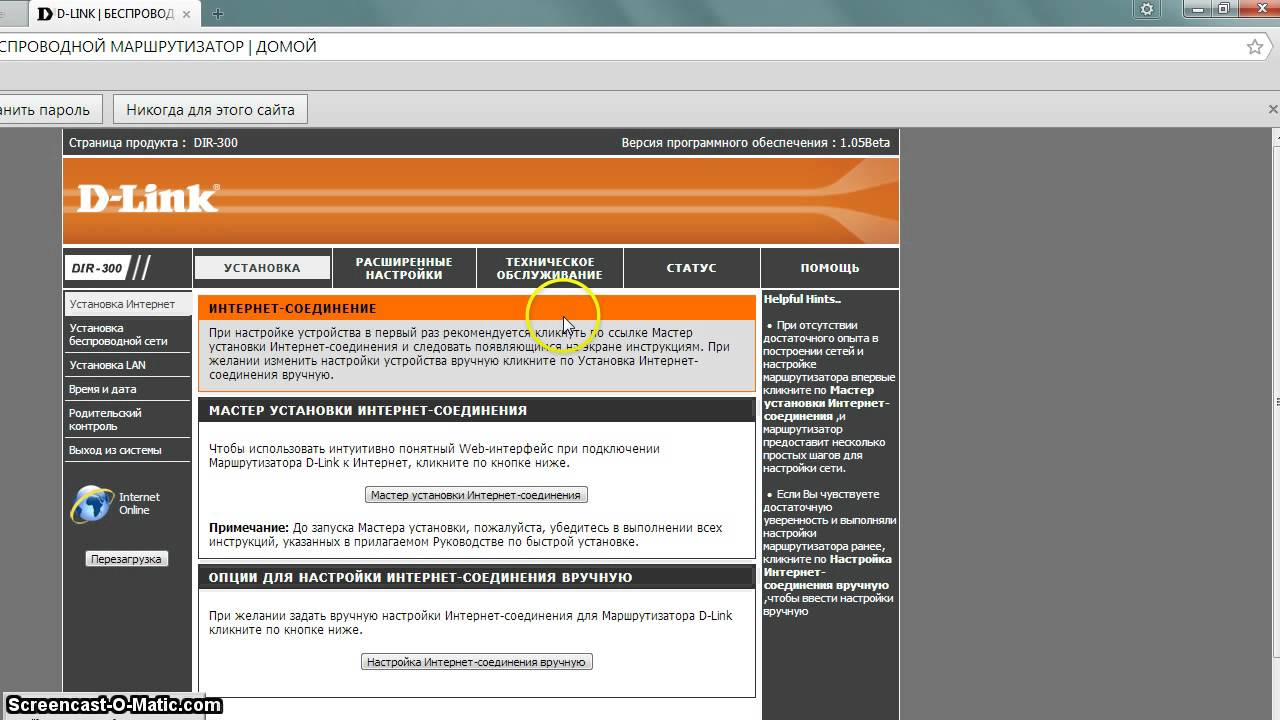Image resolution: width=1280 pixels, height=720 pixels.
Task: Open a new browser tab with plus
Action: tap(217, 13)
